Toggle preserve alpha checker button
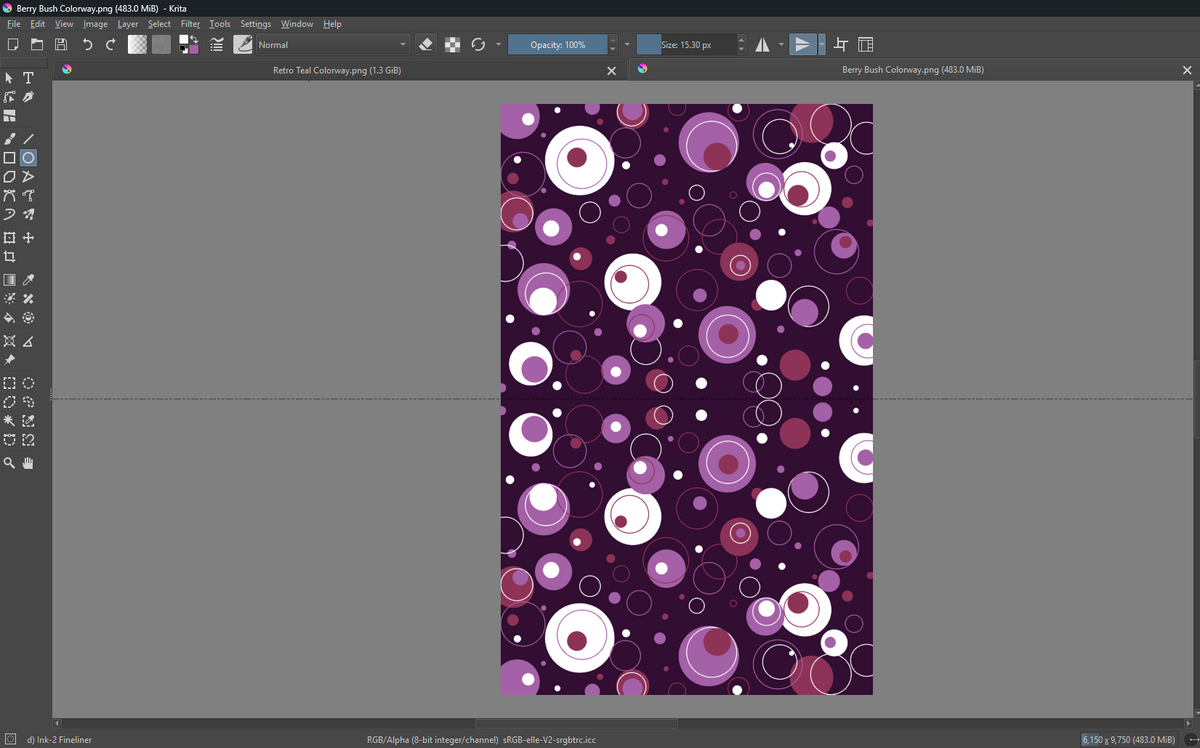This screenshot has height=748, width=1200. [453, 44]
